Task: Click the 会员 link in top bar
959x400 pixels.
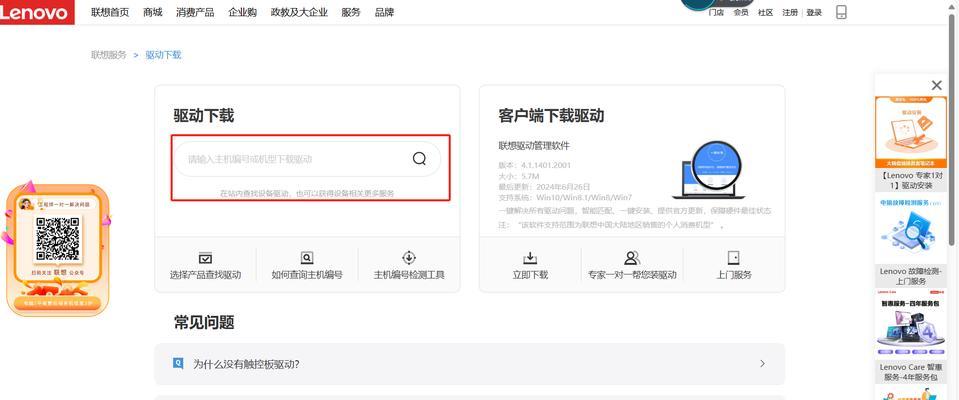Action: coord(741,12)
